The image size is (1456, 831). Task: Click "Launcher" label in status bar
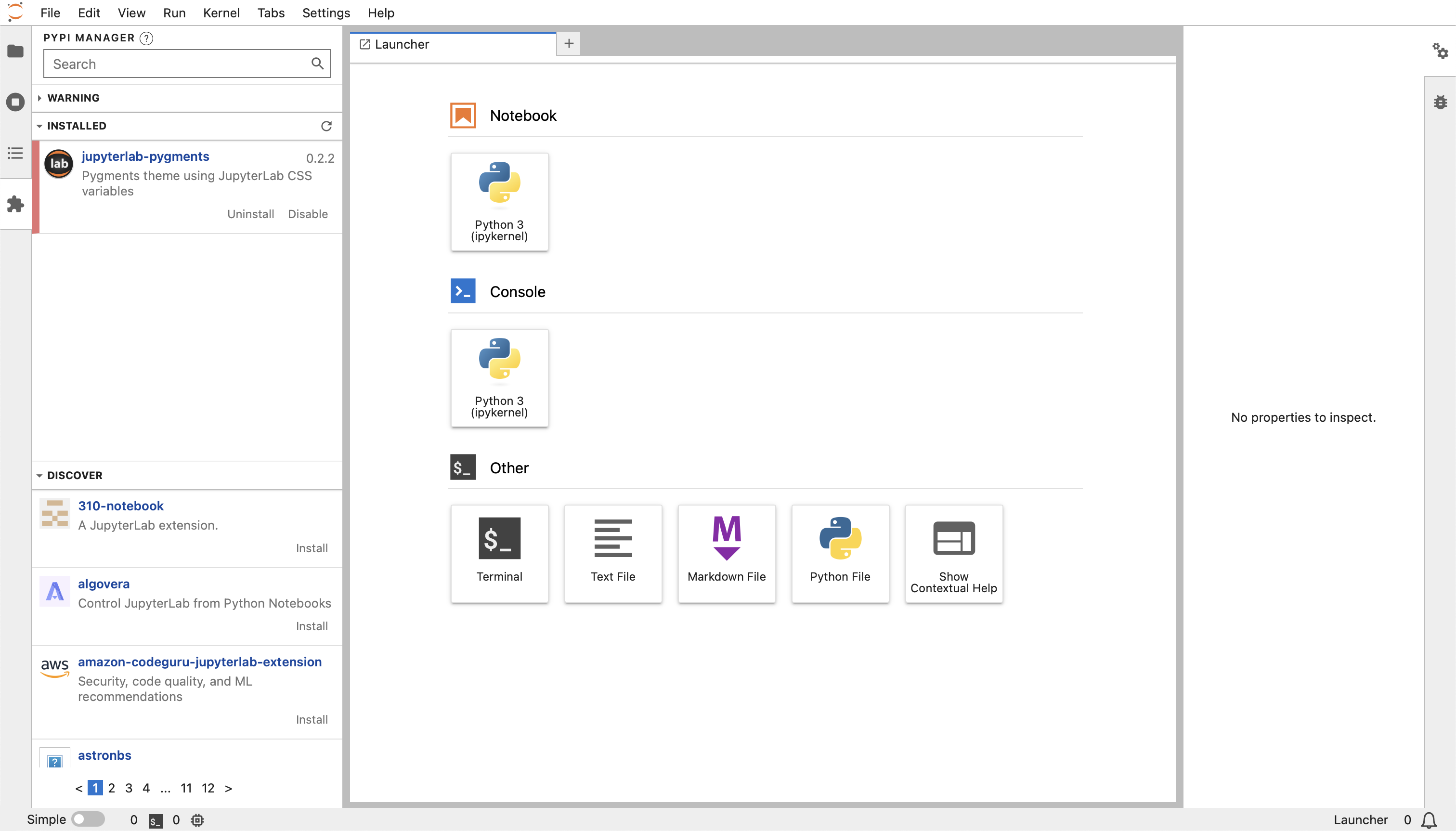click(x=1361, y=820)
